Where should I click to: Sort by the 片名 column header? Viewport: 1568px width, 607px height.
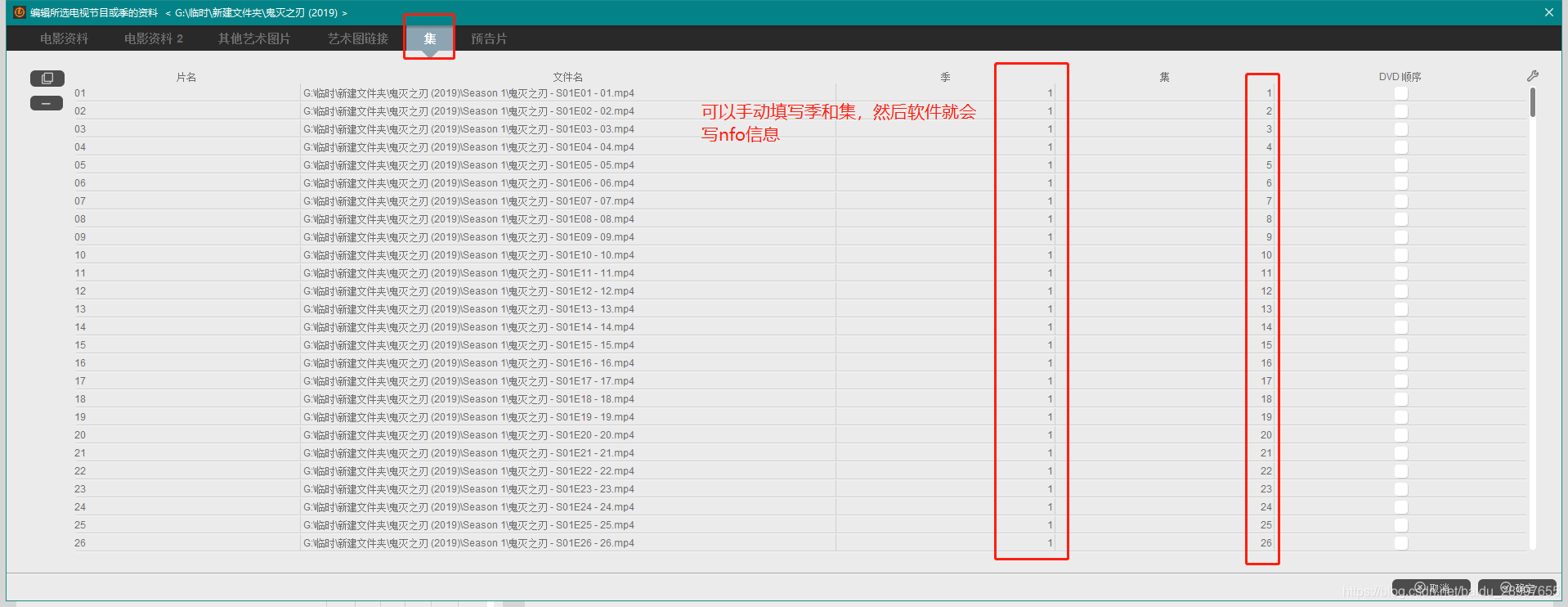click(186, 77)
